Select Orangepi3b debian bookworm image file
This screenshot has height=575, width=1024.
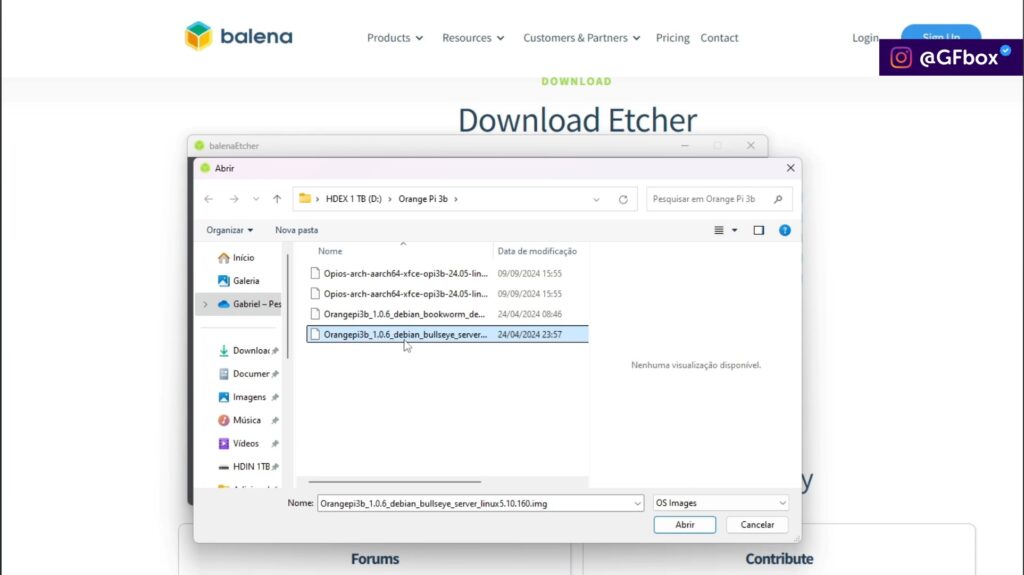tap(447, 314)
